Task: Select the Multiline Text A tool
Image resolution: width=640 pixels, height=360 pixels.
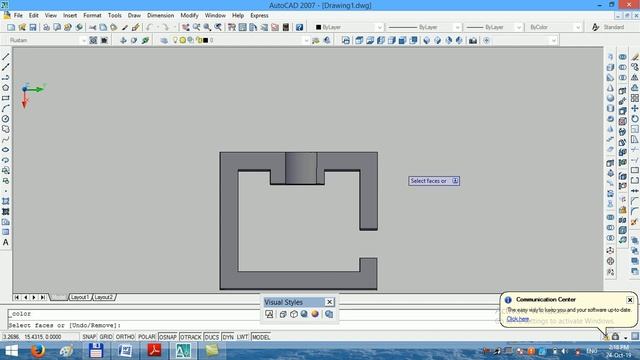Action: coord(6,242)
